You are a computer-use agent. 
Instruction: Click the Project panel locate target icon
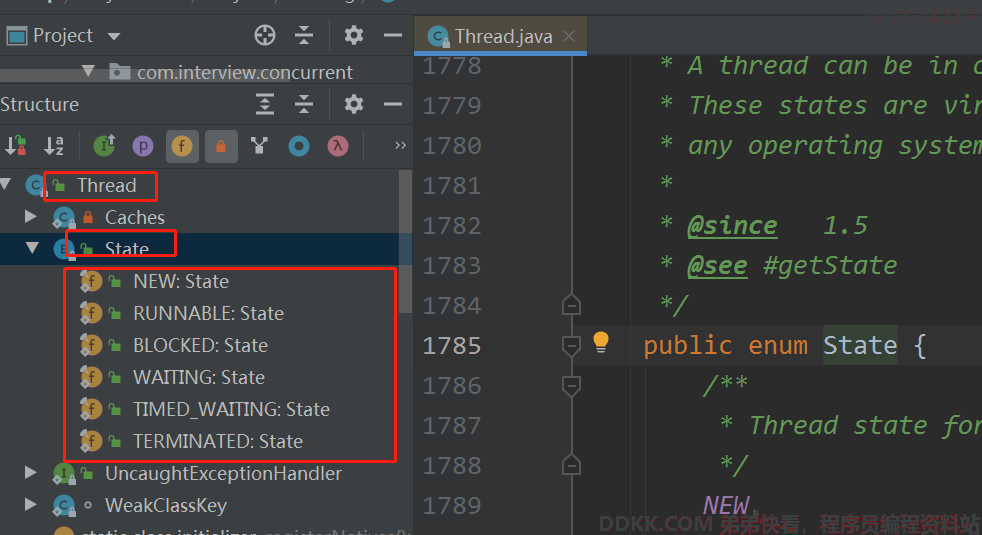click(x=265, y=35)
